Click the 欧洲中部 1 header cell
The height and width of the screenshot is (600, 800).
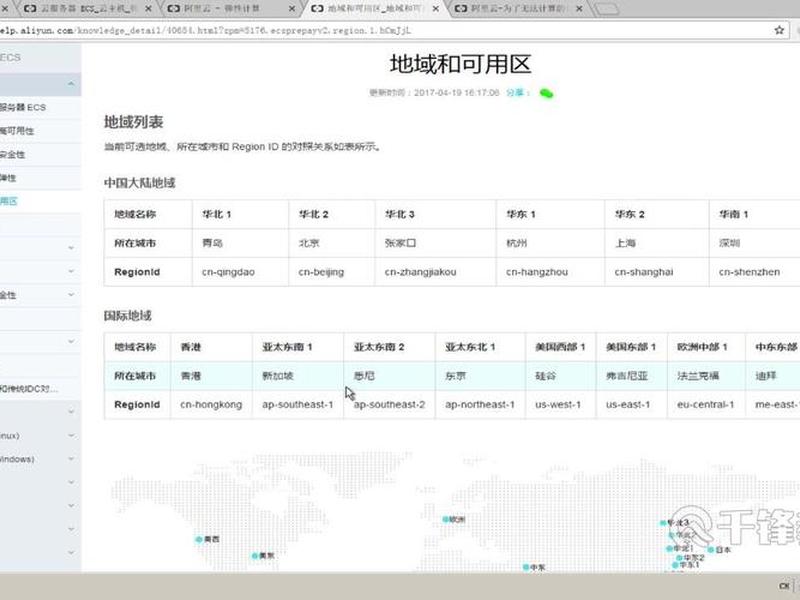point(707,347)
